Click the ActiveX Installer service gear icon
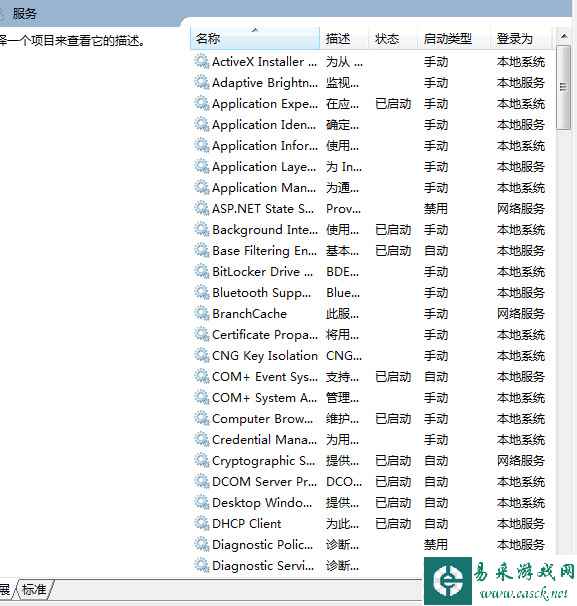This screenshot has width=577, height=606. click(x=202, y=61)
